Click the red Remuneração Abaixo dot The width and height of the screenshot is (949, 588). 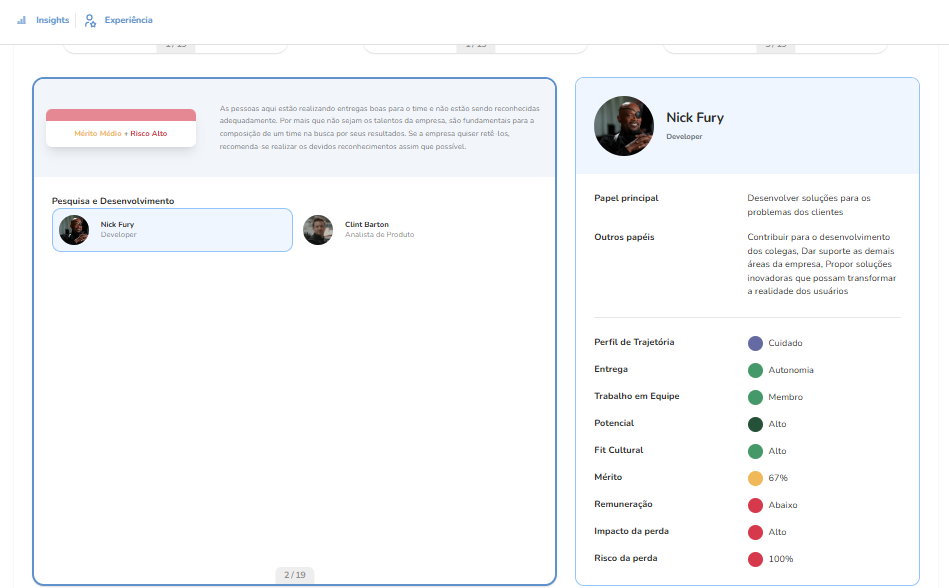755,505
